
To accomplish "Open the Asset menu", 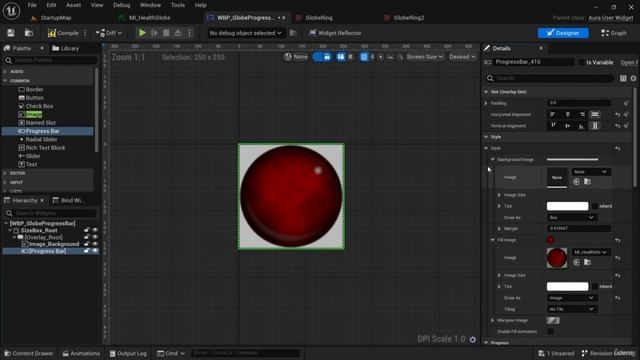I will pyautogui.click(x=73, y=5).
